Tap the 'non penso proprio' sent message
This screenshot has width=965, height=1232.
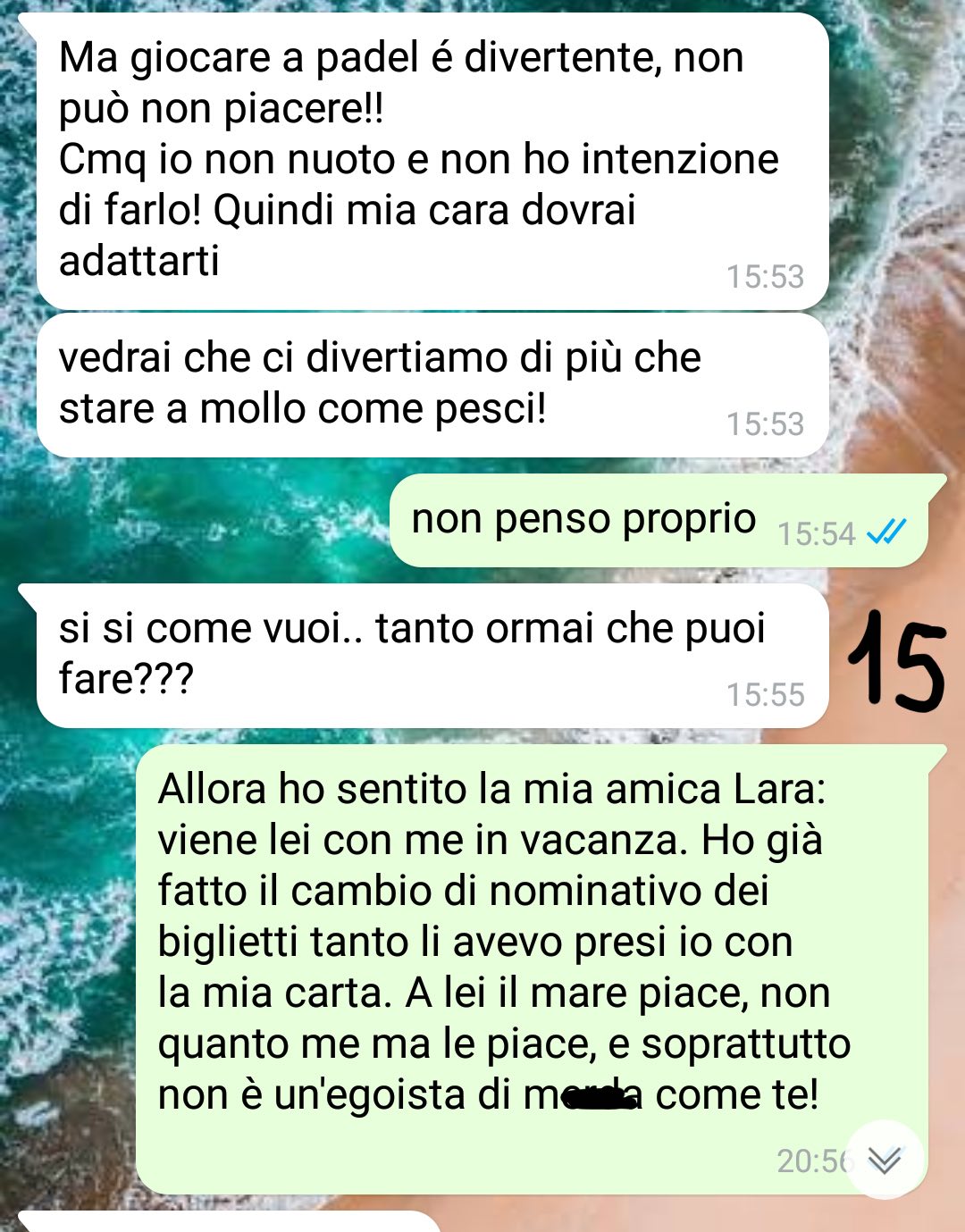pos(659,520)
